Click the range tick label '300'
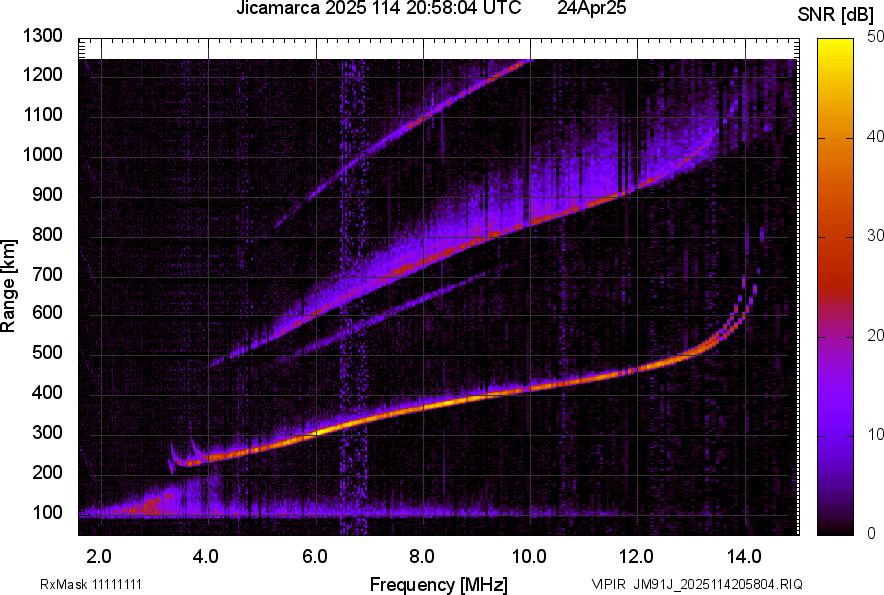 (47, 433)
